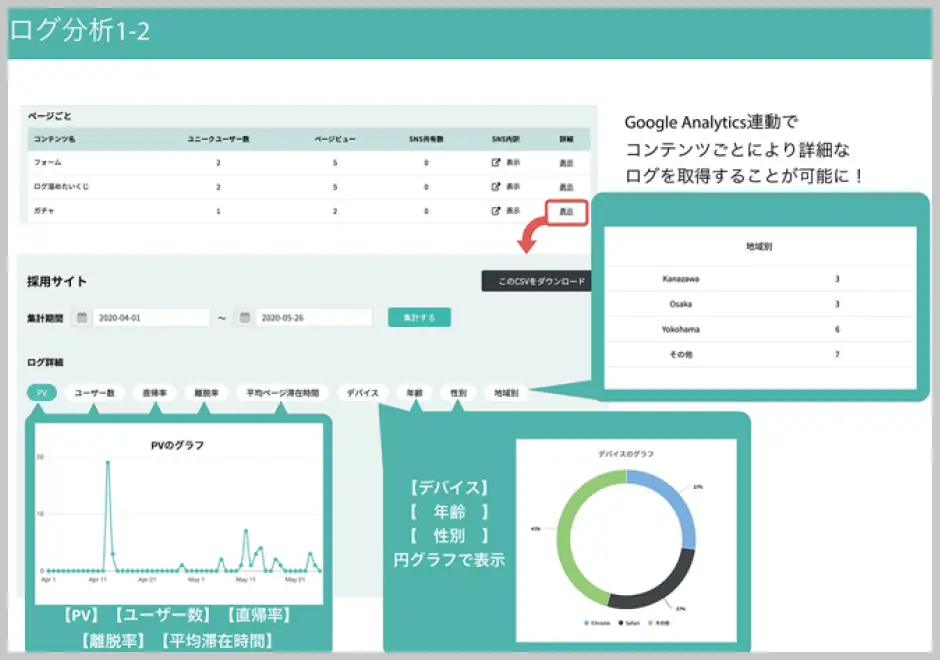The height and width of the screenshot is (660, 940).
Task: Click the このCSVをダウンロード button
Action: (535, 282)
